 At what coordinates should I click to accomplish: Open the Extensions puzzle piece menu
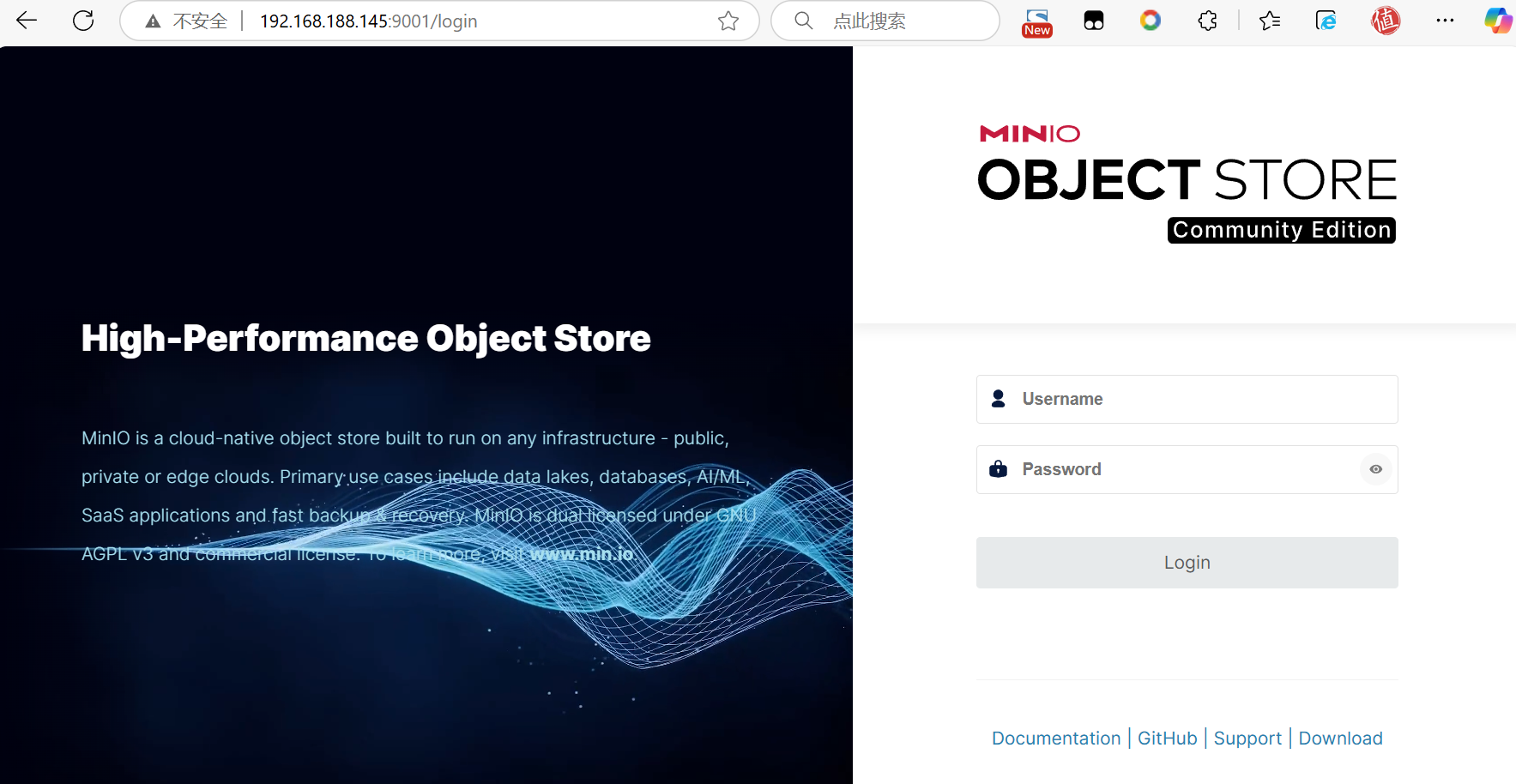[1208, 21]
